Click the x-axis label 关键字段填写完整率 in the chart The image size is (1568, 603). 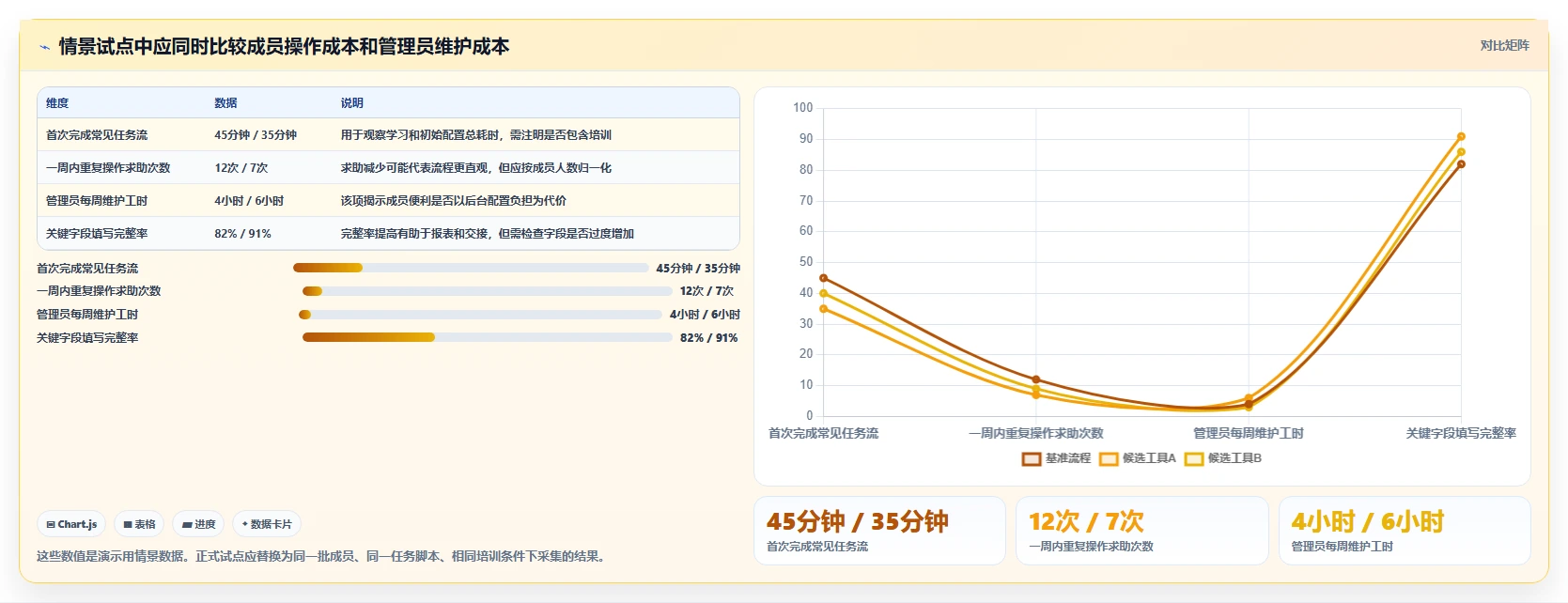point(1461,433)
